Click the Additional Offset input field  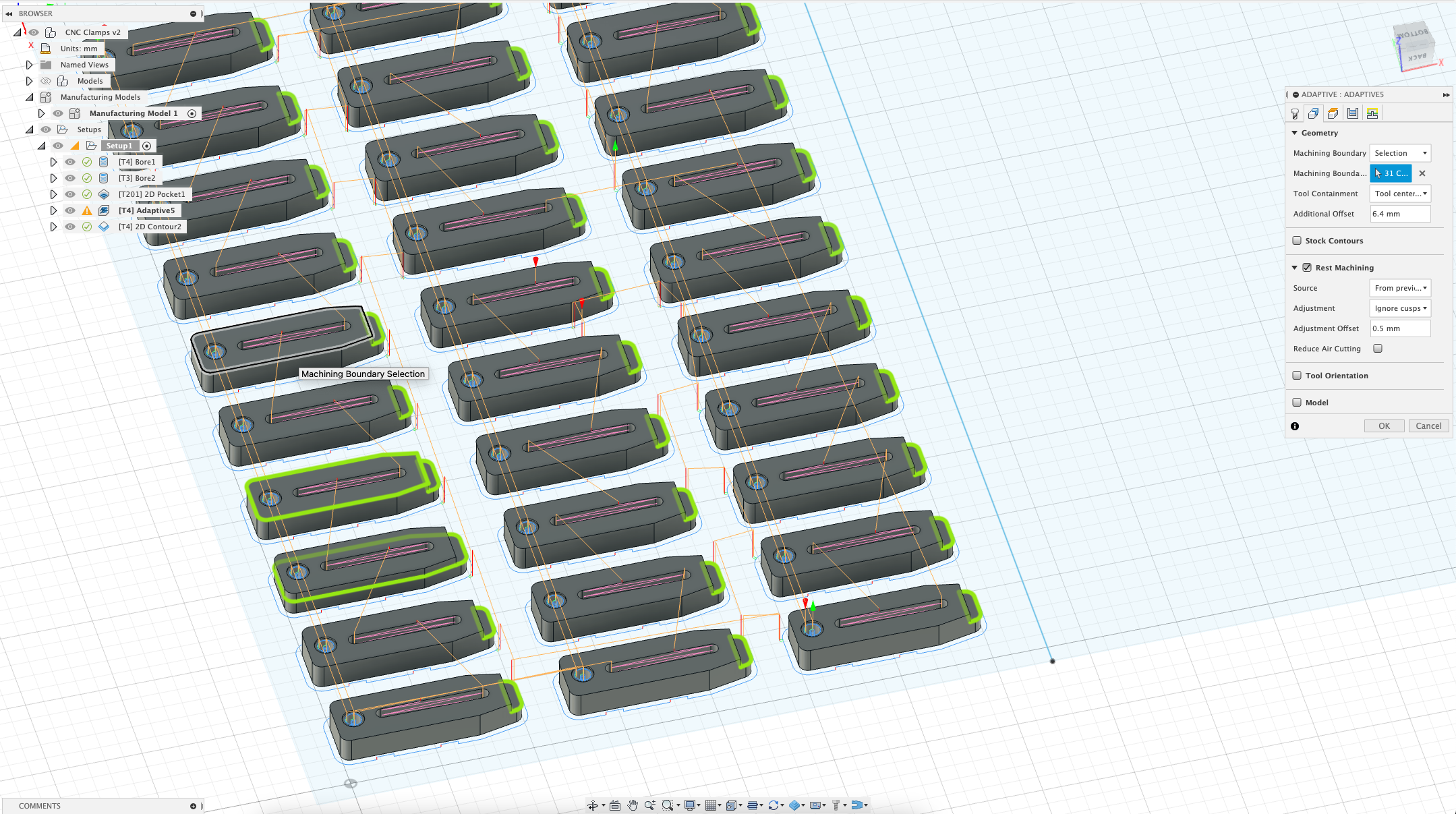tap(1400, 214)
